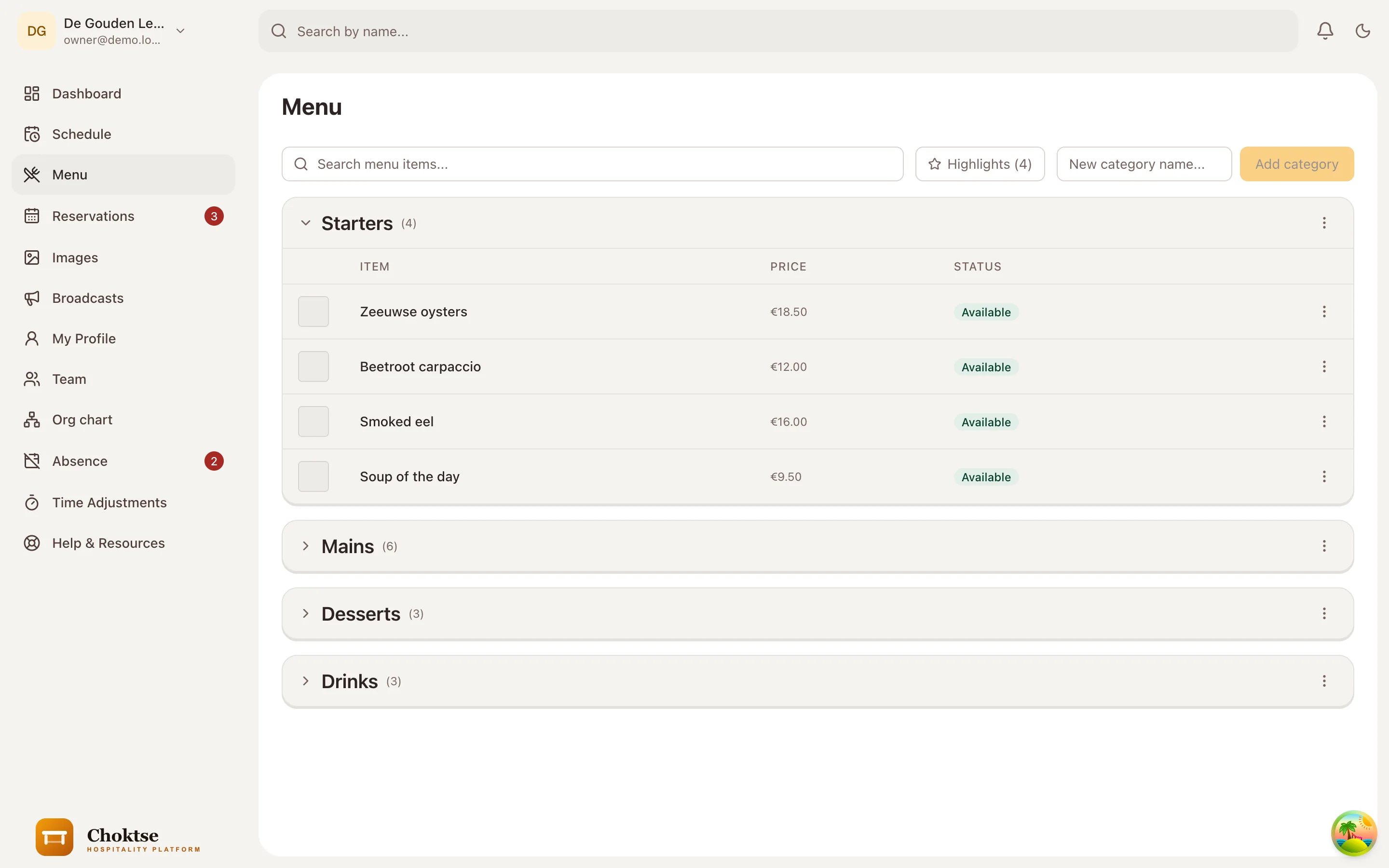This screenshot has height=868, width=1389.
Task: Open the notifications bell icon
Action: coord(1325,31)
